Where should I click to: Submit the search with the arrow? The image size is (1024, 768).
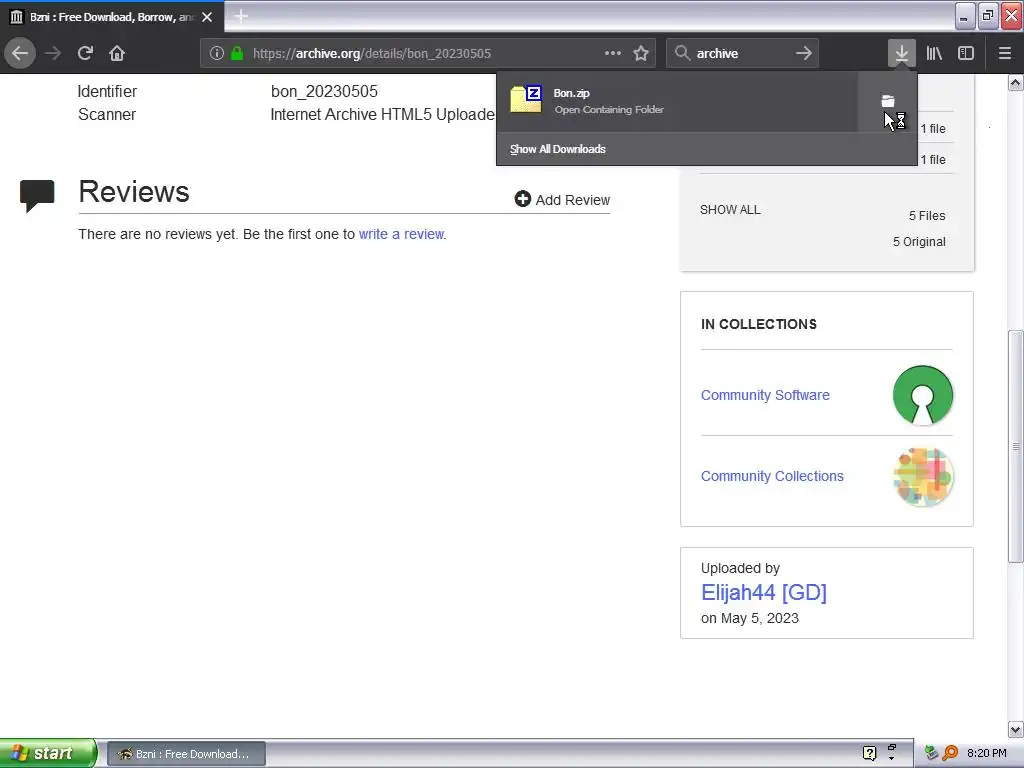804,53
